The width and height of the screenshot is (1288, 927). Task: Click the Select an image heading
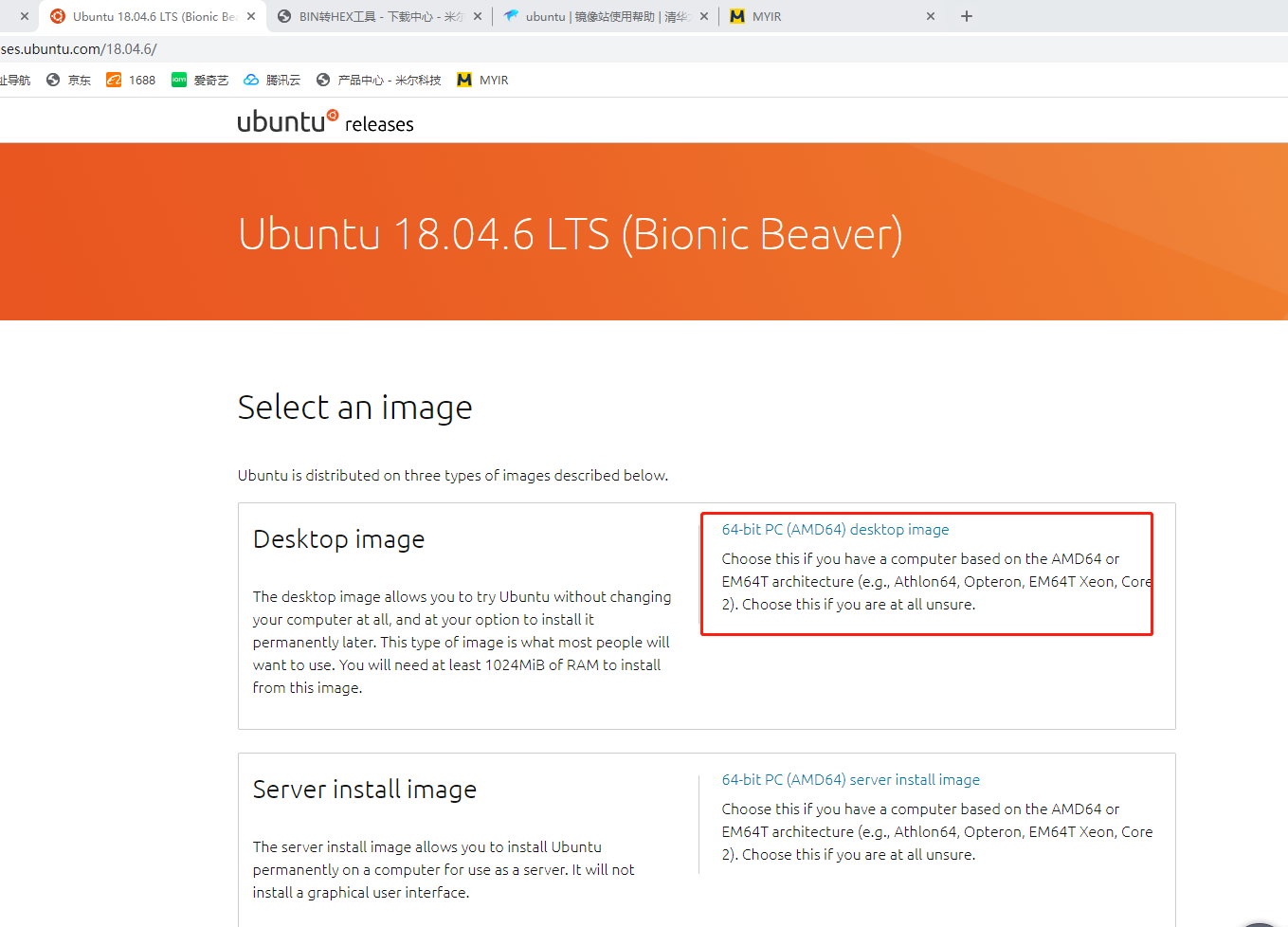[355, 408]
